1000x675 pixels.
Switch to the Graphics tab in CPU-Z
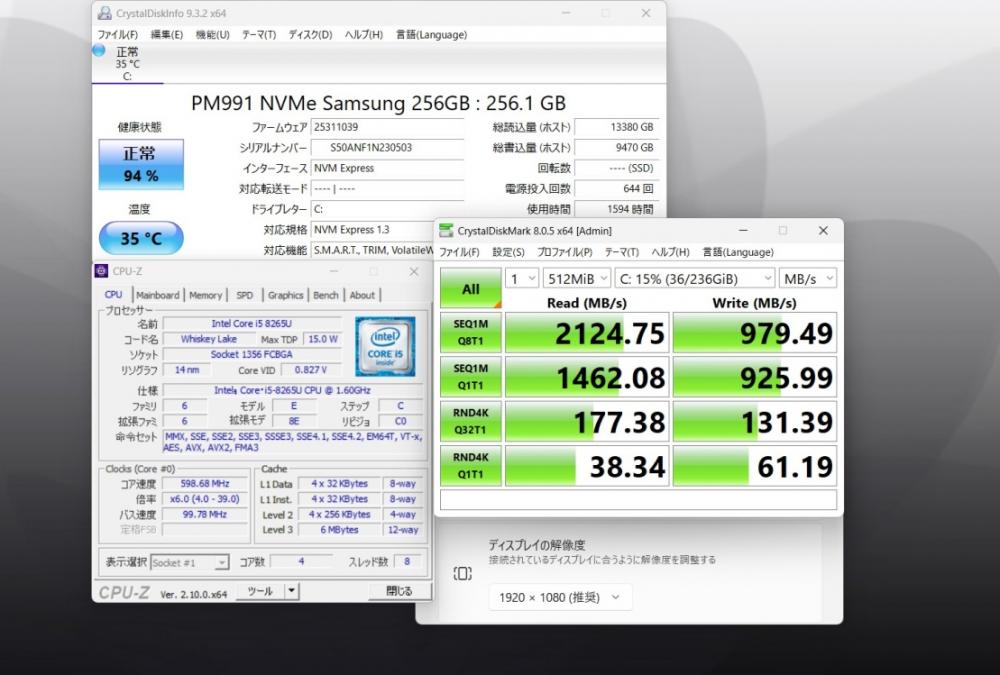pos(285,295)
